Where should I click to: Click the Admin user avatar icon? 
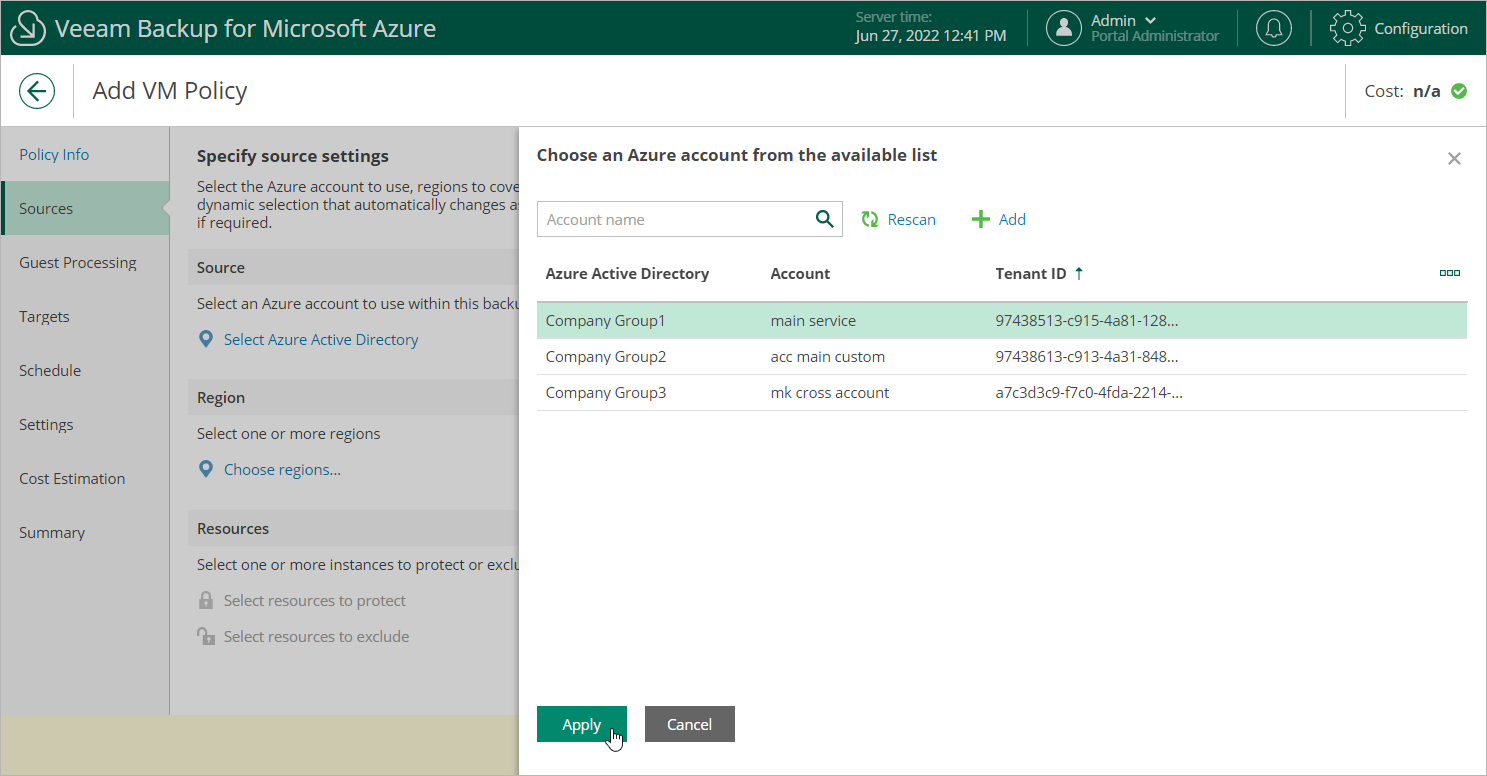click(x=1063, y=28)
